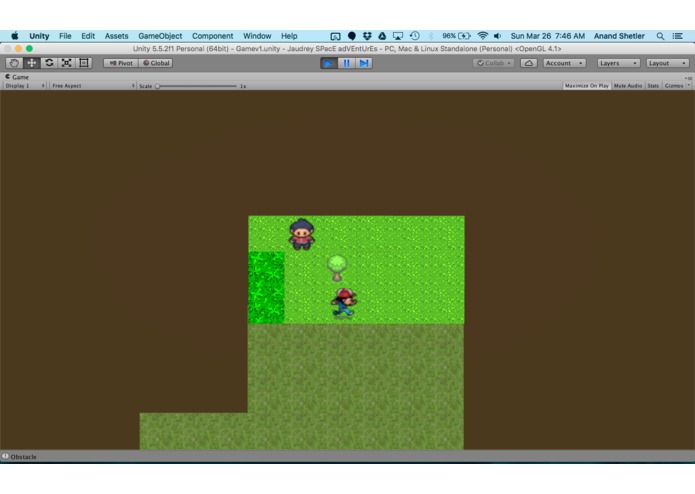
Task: Select the Hand tool in toolbar
Action: (x=14, y=63)
